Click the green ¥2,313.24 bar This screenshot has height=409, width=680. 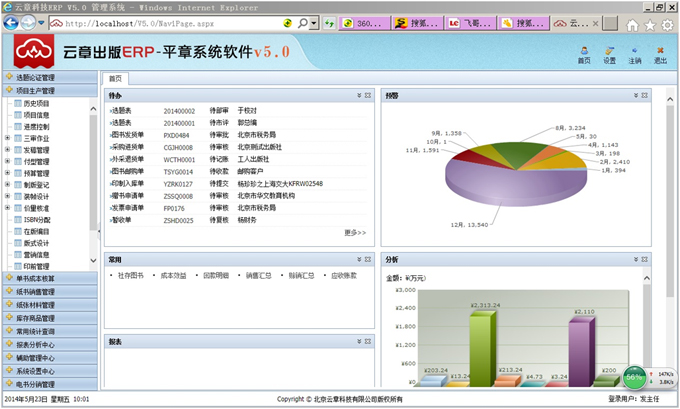point(481,349)
